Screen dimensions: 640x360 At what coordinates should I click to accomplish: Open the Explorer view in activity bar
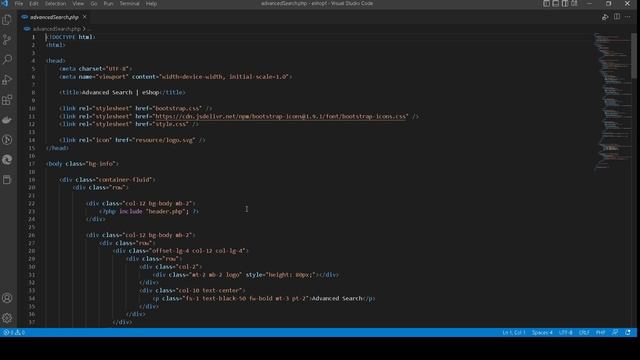(7, 20)
